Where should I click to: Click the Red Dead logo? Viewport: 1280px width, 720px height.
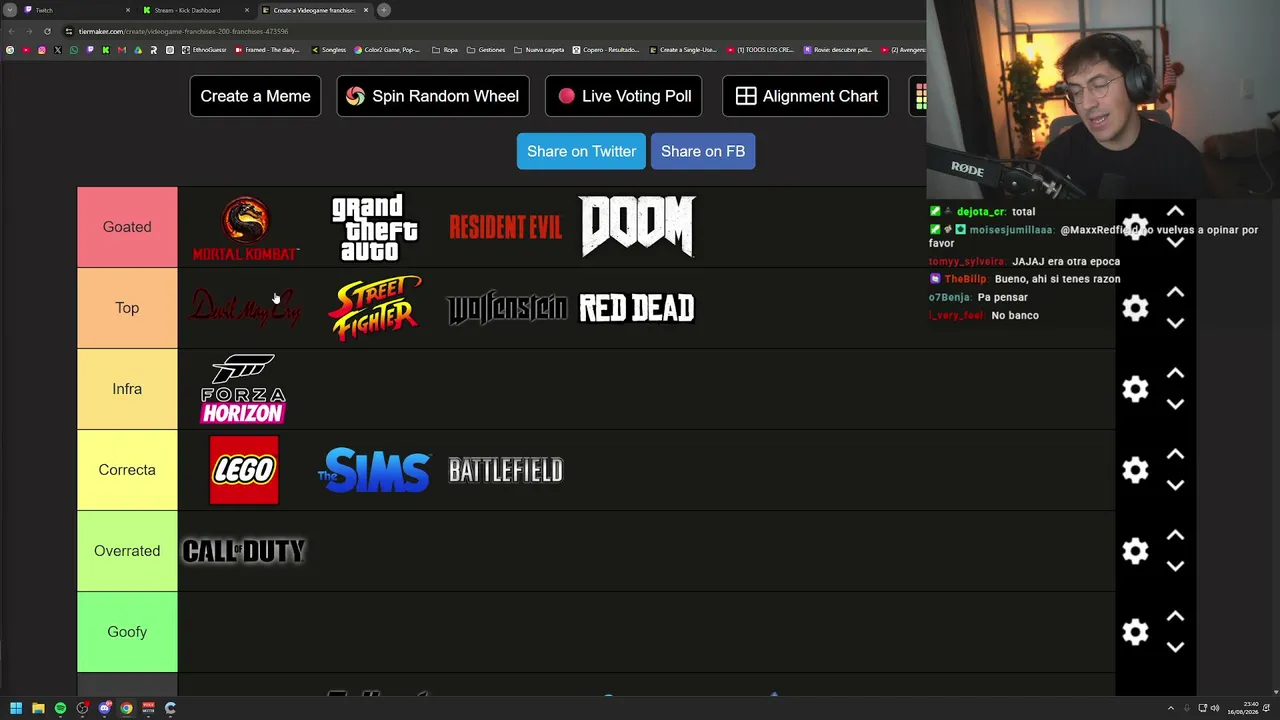tap(637, 308)
